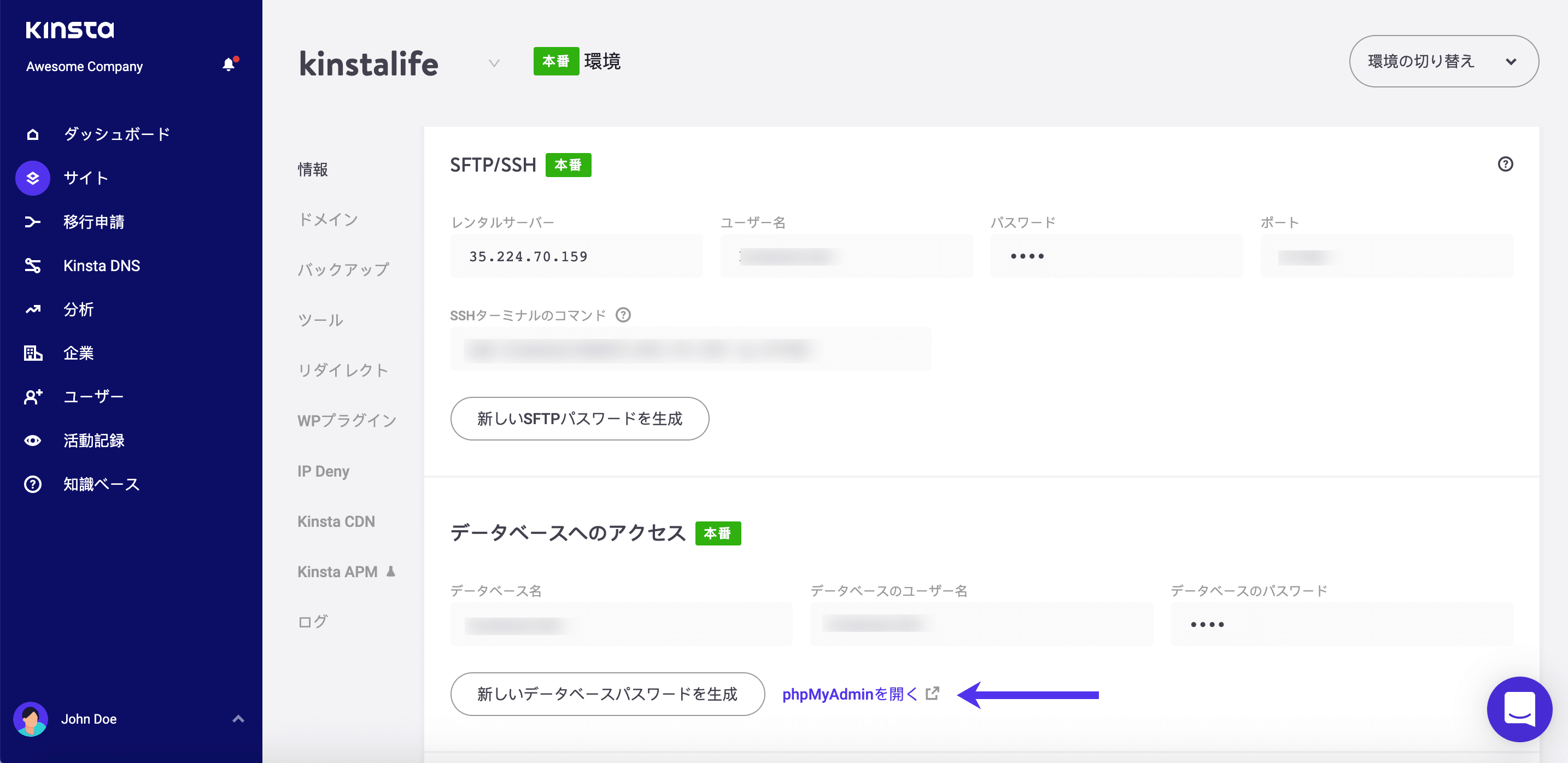Expand the kinstalife site selector chevron
The height and width of the screenshot is (763, 1568).
click(x=493, y=63)
